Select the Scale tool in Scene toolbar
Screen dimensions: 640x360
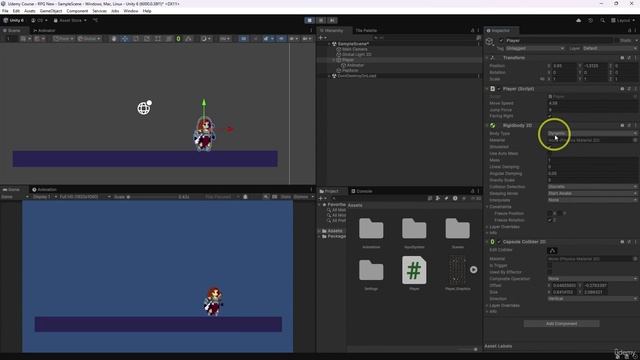[x=147, y=39]
